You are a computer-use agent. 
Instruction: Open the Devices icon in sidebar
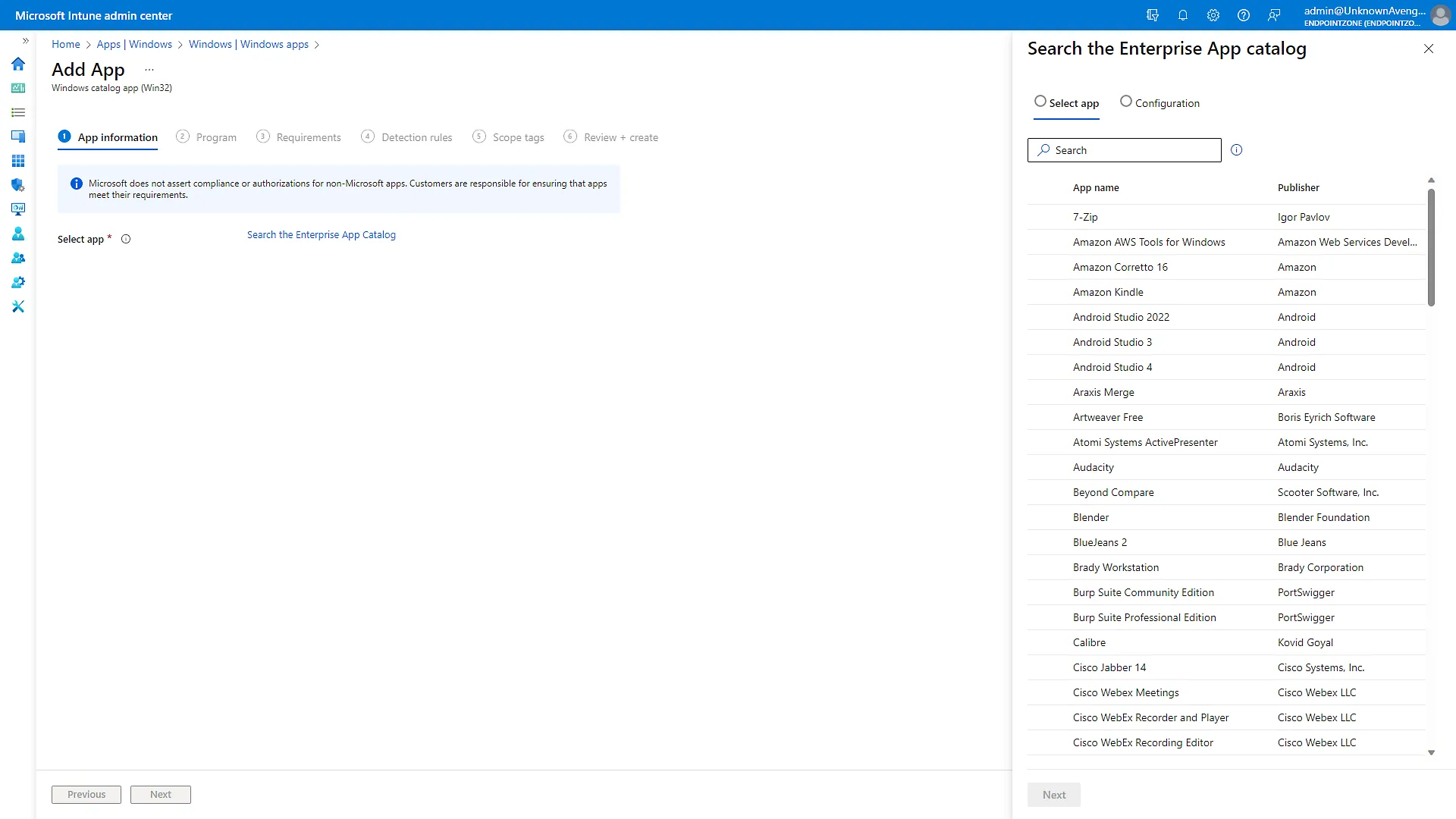point(18,136)
